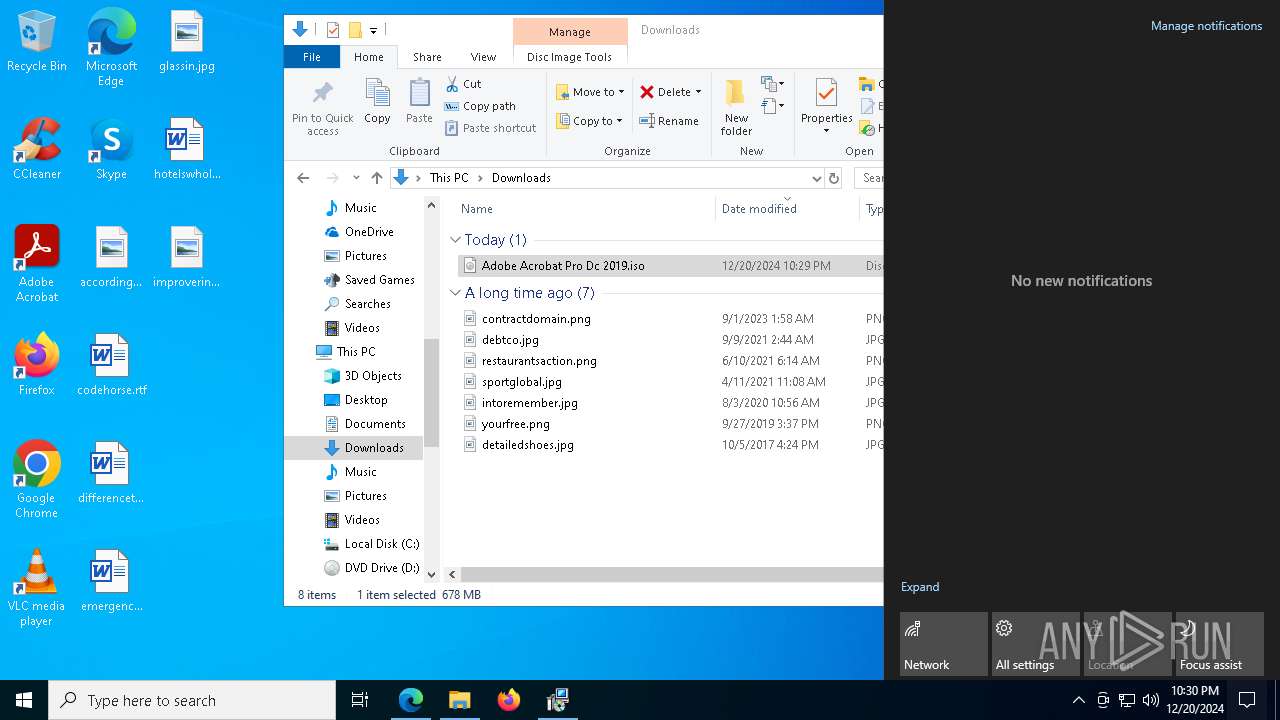This screenshot has height=720, width=1280.
Task: Open CCleaner desktop shortcut
Action: click(x=37, y=150)
